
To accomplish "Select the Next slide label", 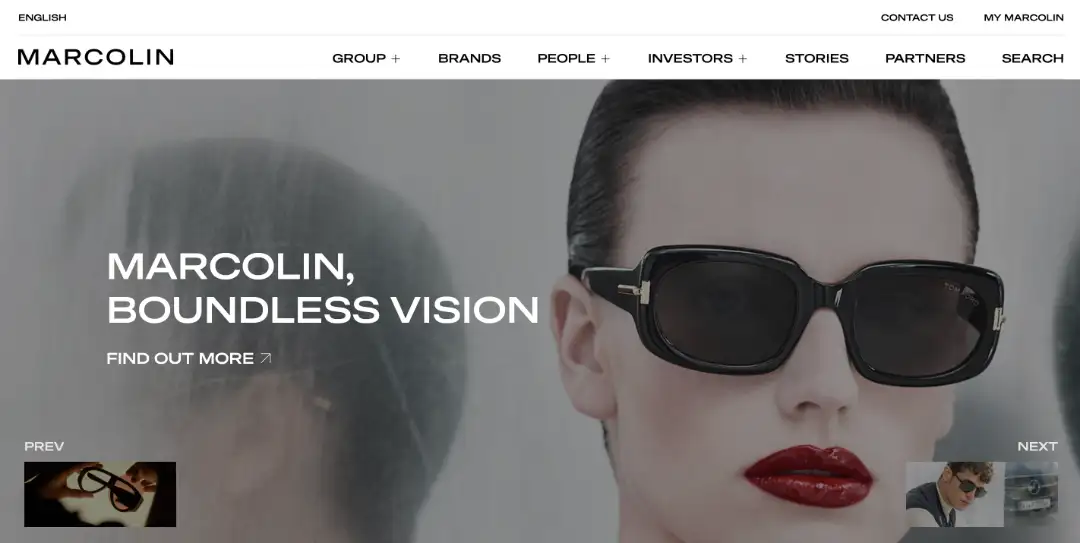I will coord(1037,447).
